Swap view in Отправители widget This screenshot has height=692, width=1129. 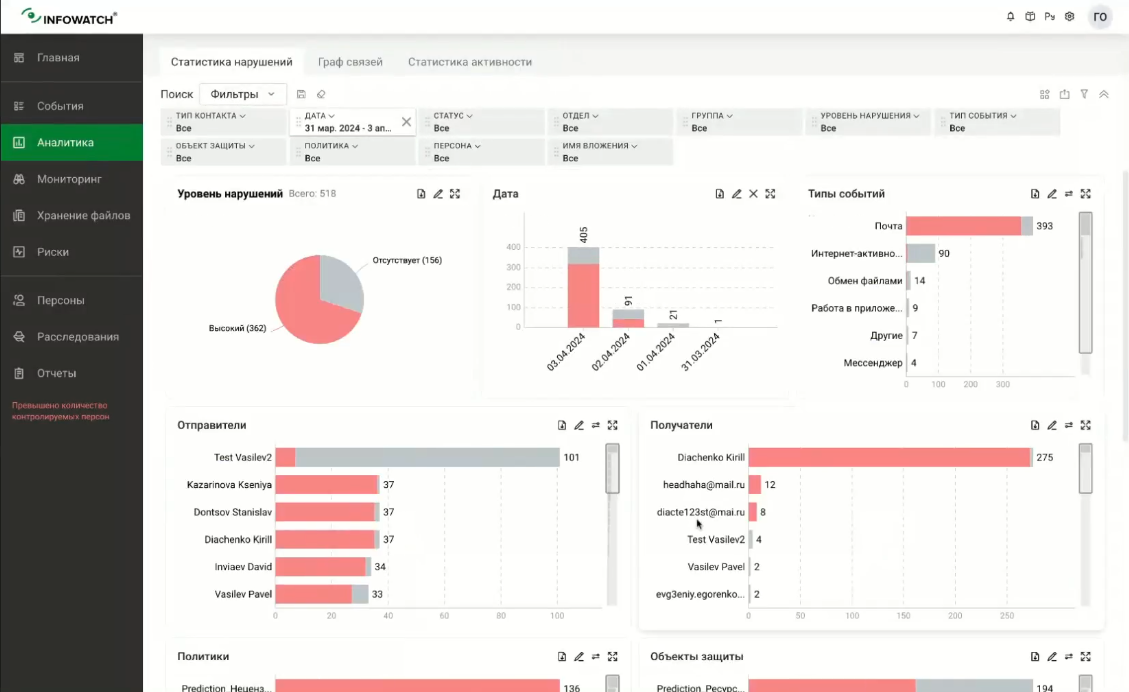pyautogui.click(x=595, y=426)
